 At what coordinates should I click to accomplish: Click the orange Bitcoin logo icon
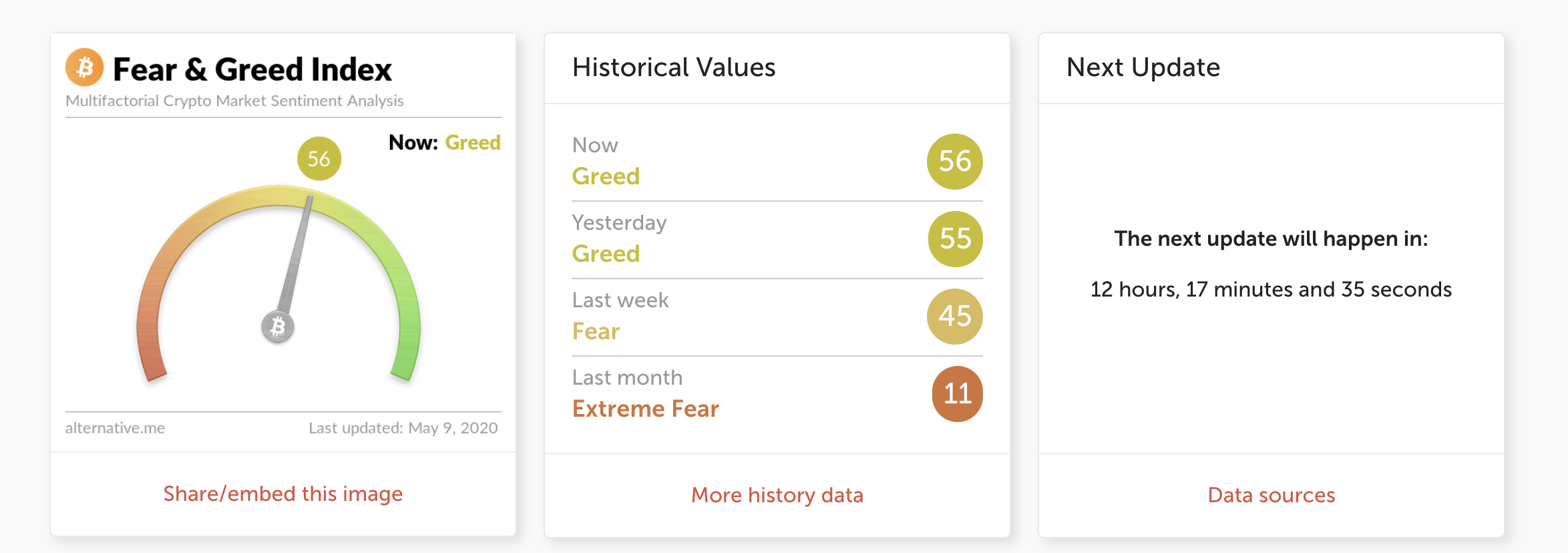coord(84,67)
